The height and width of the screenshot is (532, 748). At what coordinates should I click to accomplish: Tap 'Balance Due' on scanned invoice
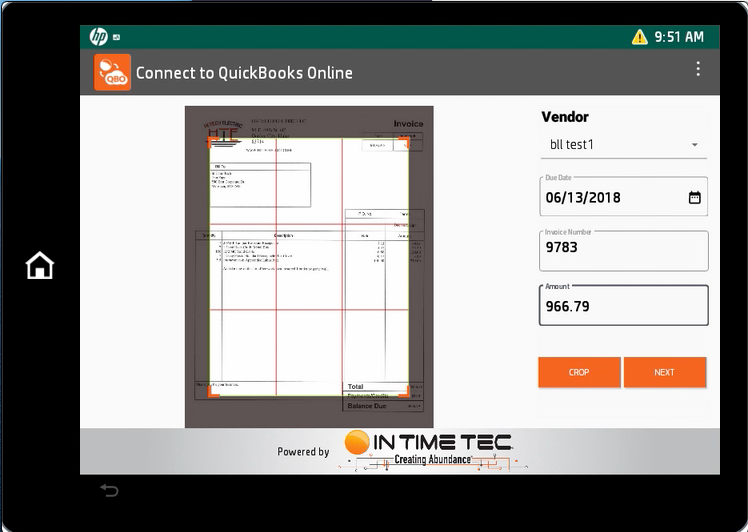(366, 406)
